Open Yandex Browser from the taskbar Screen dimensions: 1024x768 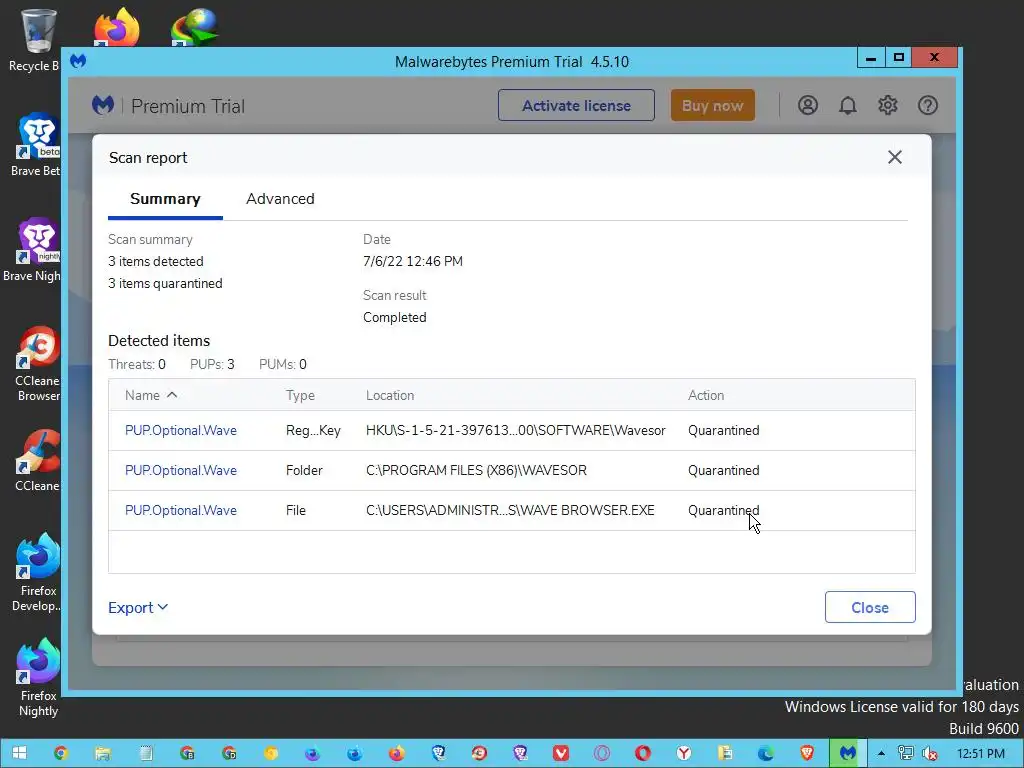point(684,753)
